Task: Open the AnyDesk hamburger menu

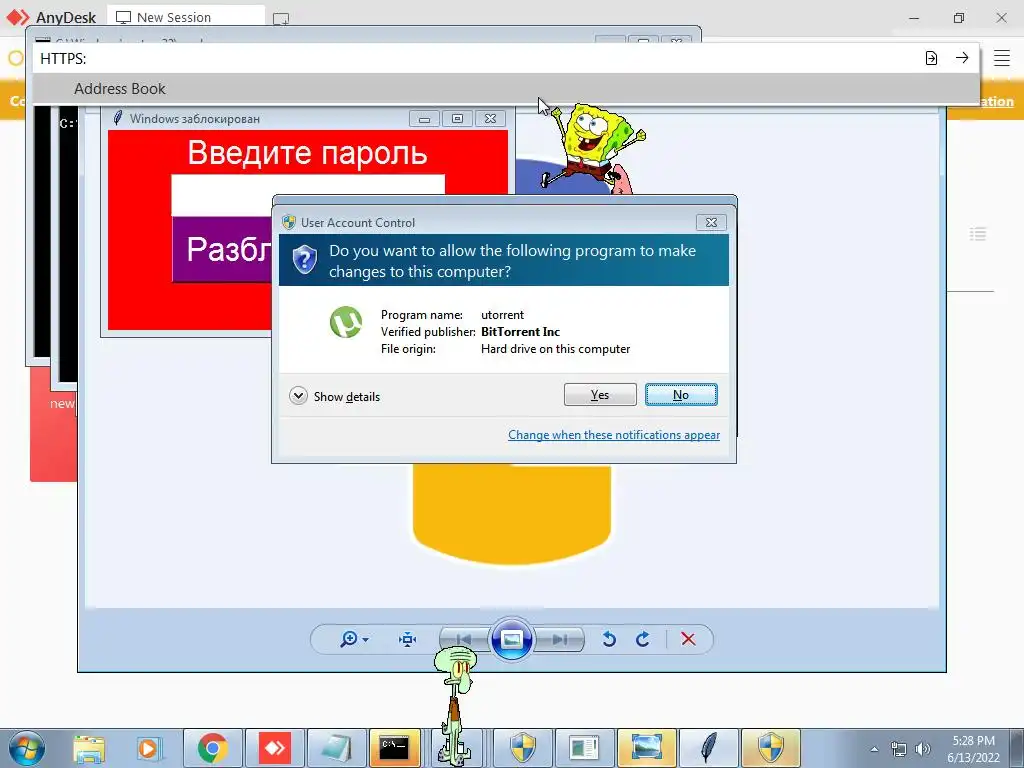Action: click(x=1002, y=58)
